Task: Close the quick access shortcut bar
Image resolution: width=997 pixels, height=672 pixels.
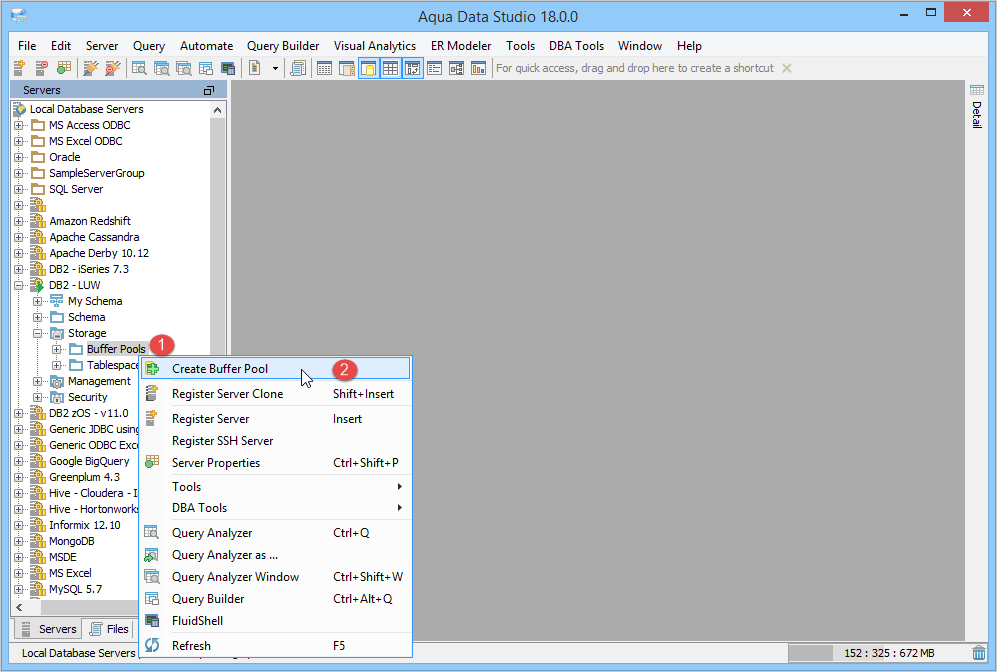Action: (x=787, y=68)
